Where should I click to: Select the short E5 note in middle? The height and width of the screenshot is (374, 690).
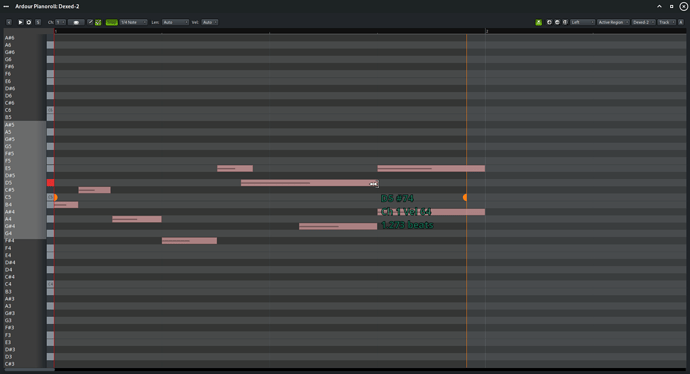(x=235, y=169)
